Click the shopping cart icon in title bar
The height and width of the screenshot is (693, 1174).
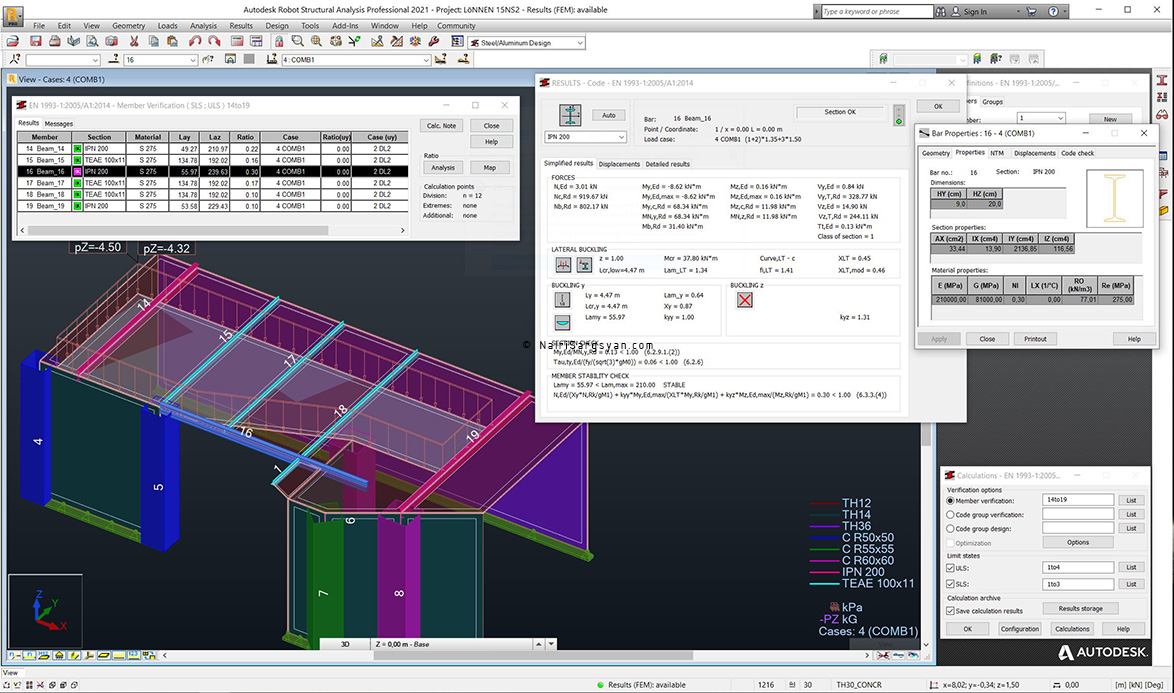1031,11
